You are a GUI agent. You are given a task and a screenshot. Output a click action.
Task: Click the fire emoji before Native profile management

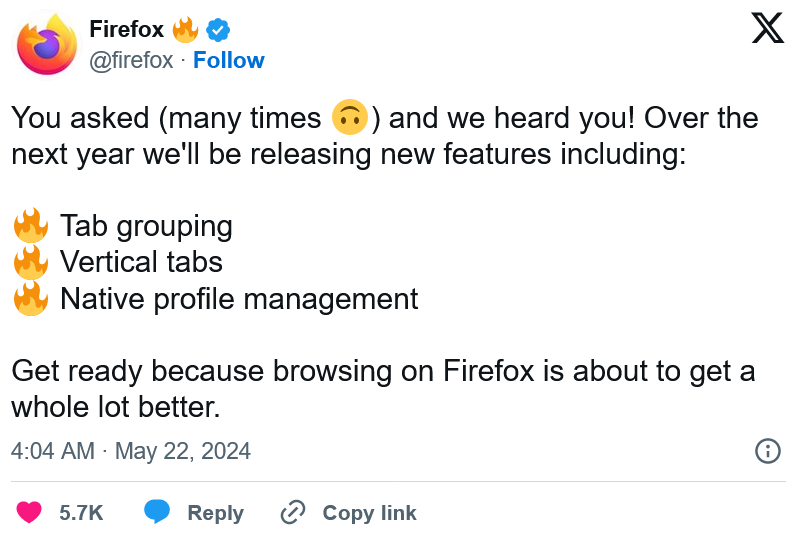click(31, 298)
